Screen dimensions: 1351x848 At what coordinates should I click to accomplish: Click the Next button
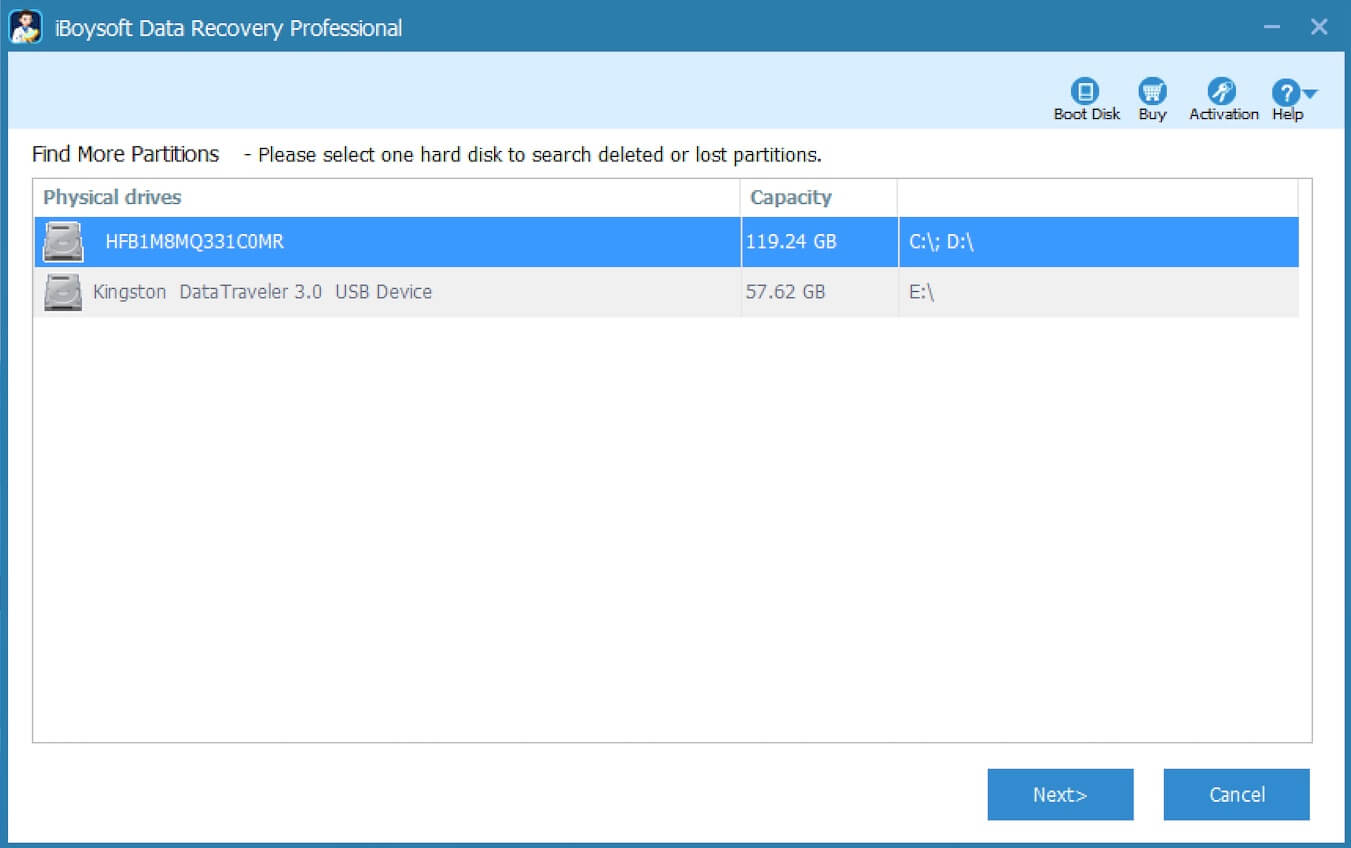(1060, 794)
